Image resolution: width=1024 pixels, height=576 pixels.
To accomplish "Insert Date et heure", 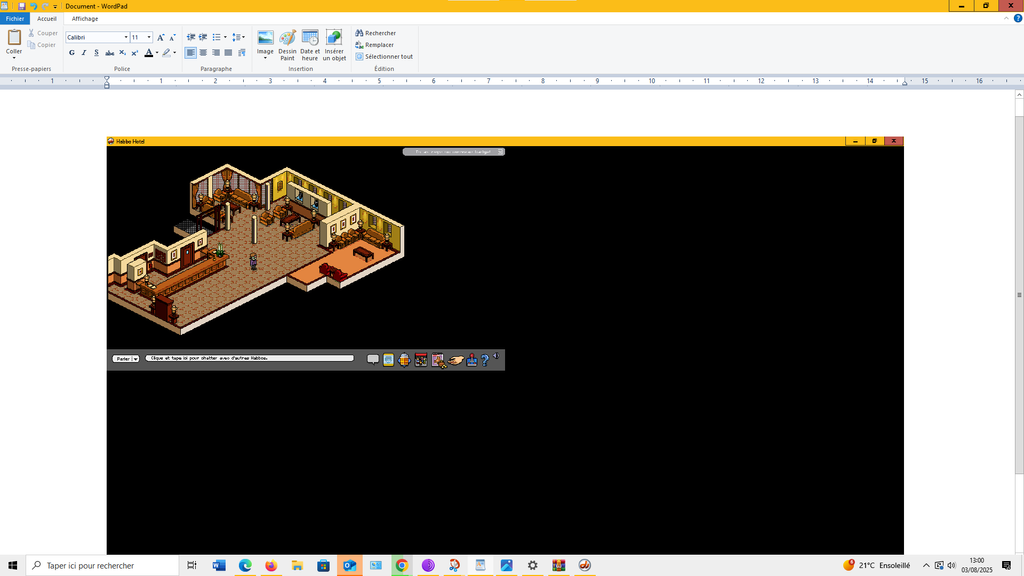I will coord(310,44).
